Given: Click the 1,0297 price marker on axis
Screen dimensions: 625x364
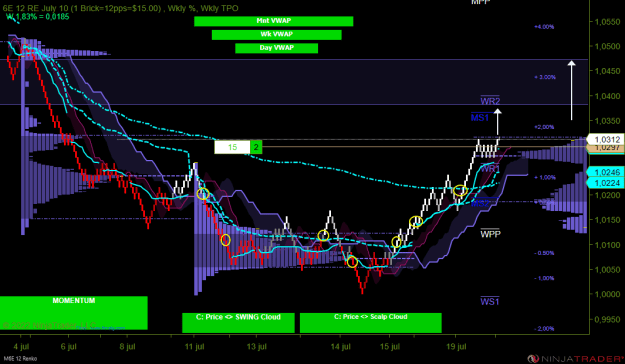Looking at the screenshot, I should [x=606, y=148].
